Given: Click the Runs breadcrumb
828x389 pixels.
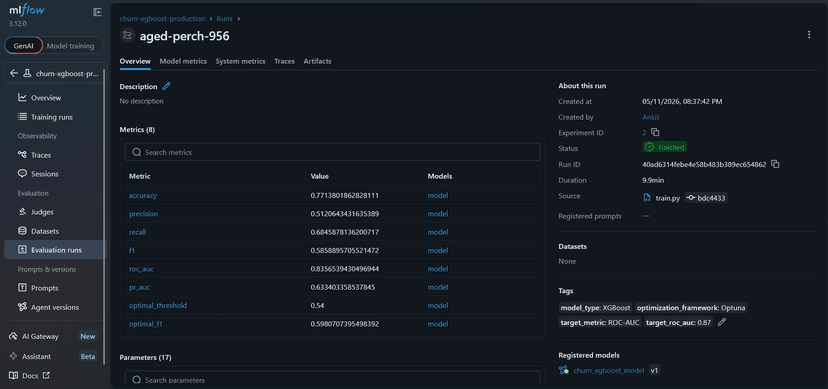Looking at the screenshot, I should tap(224, 18).
